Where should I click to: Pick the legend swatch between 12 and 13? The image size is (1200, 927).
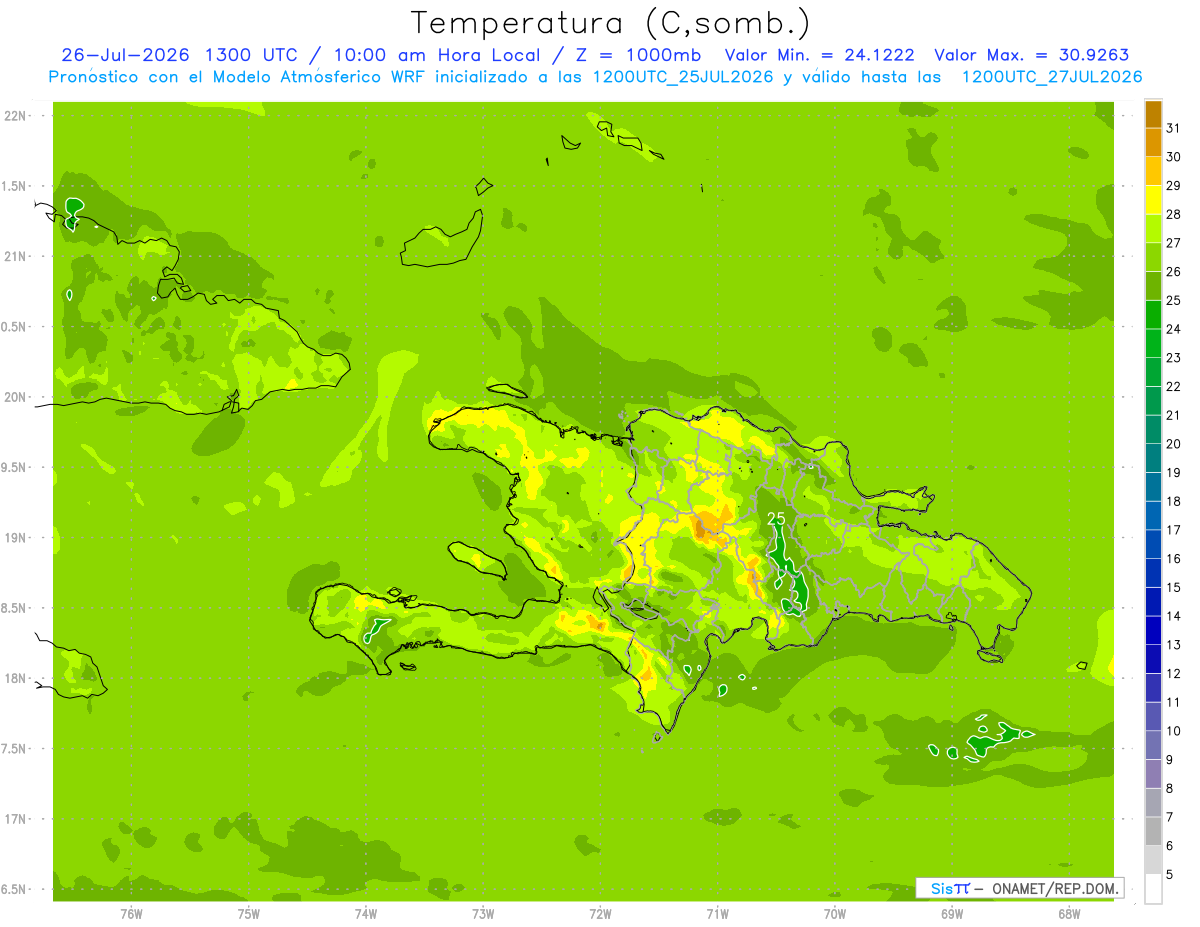click(x=1153, y=660)
